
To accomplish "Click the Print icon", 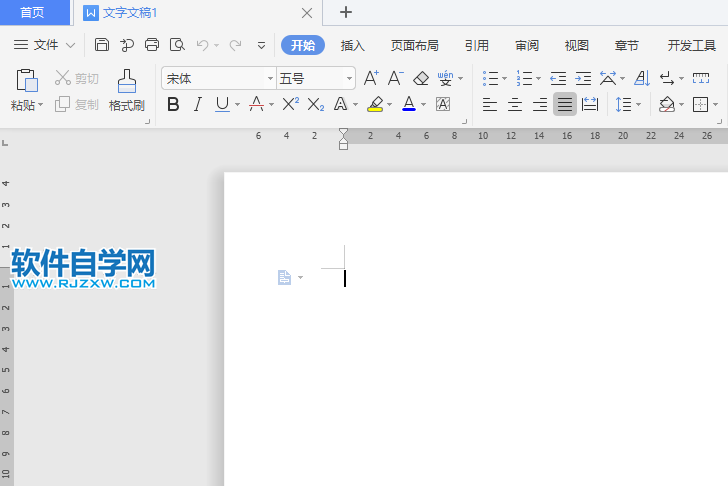I will (x=152, y=45).
